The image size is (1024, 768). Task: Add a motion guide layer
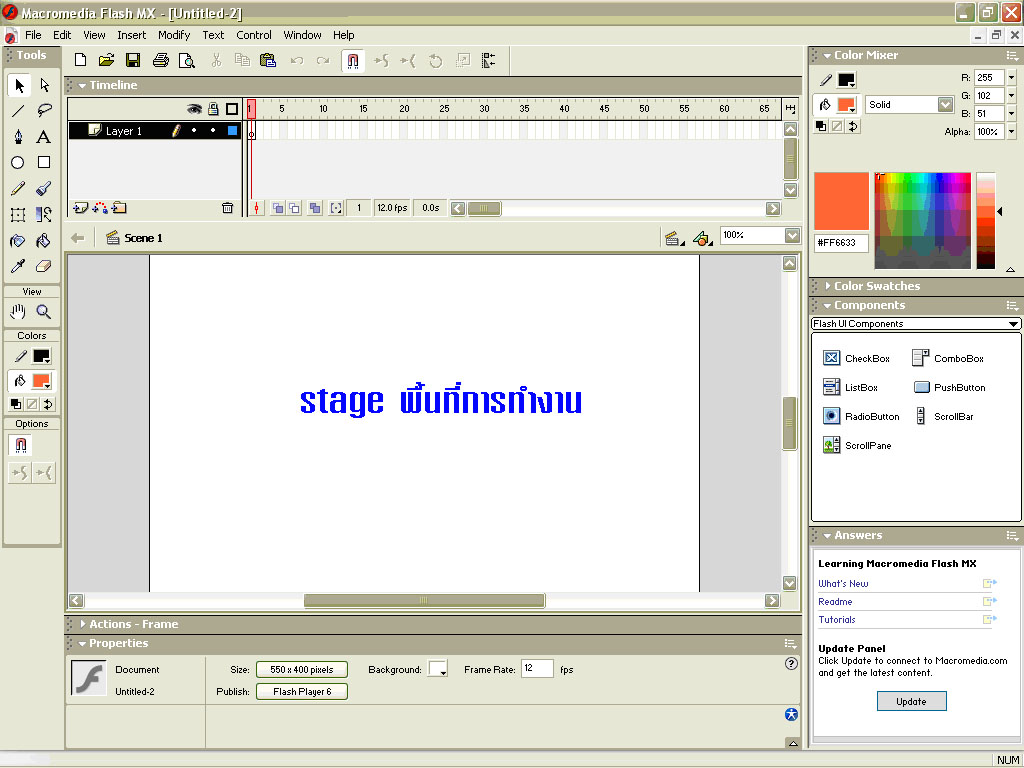[100, 208]
